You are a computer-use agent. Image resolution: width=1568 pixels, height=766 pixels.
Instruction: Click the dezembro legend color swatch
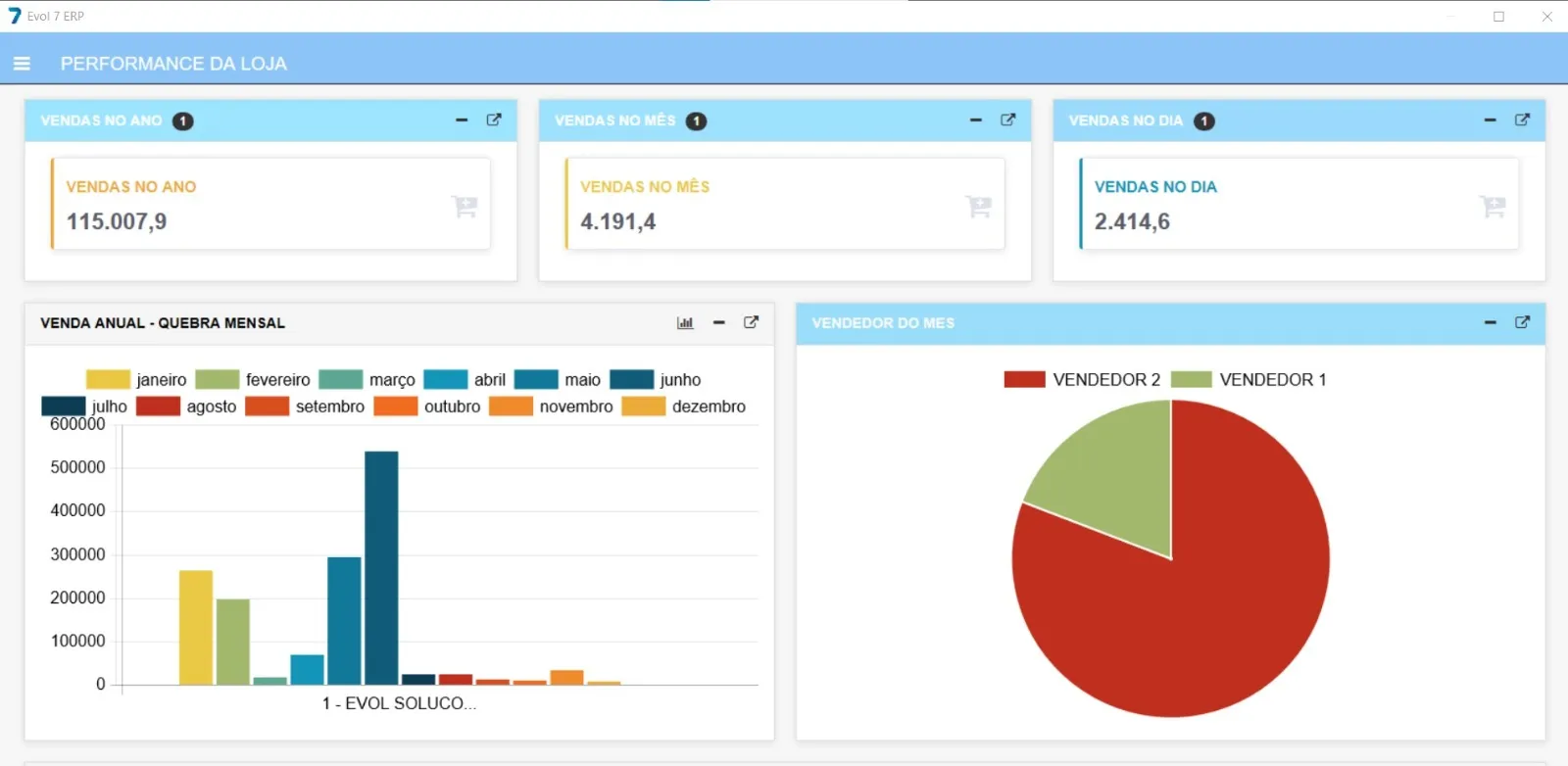tap(643, 407)
